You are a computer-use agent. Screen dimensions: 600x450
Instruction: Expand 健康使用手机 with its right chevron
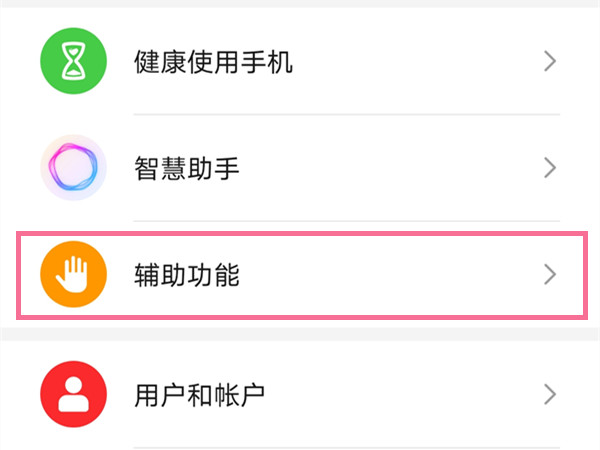pyautogui.click(x=549, y=62)
